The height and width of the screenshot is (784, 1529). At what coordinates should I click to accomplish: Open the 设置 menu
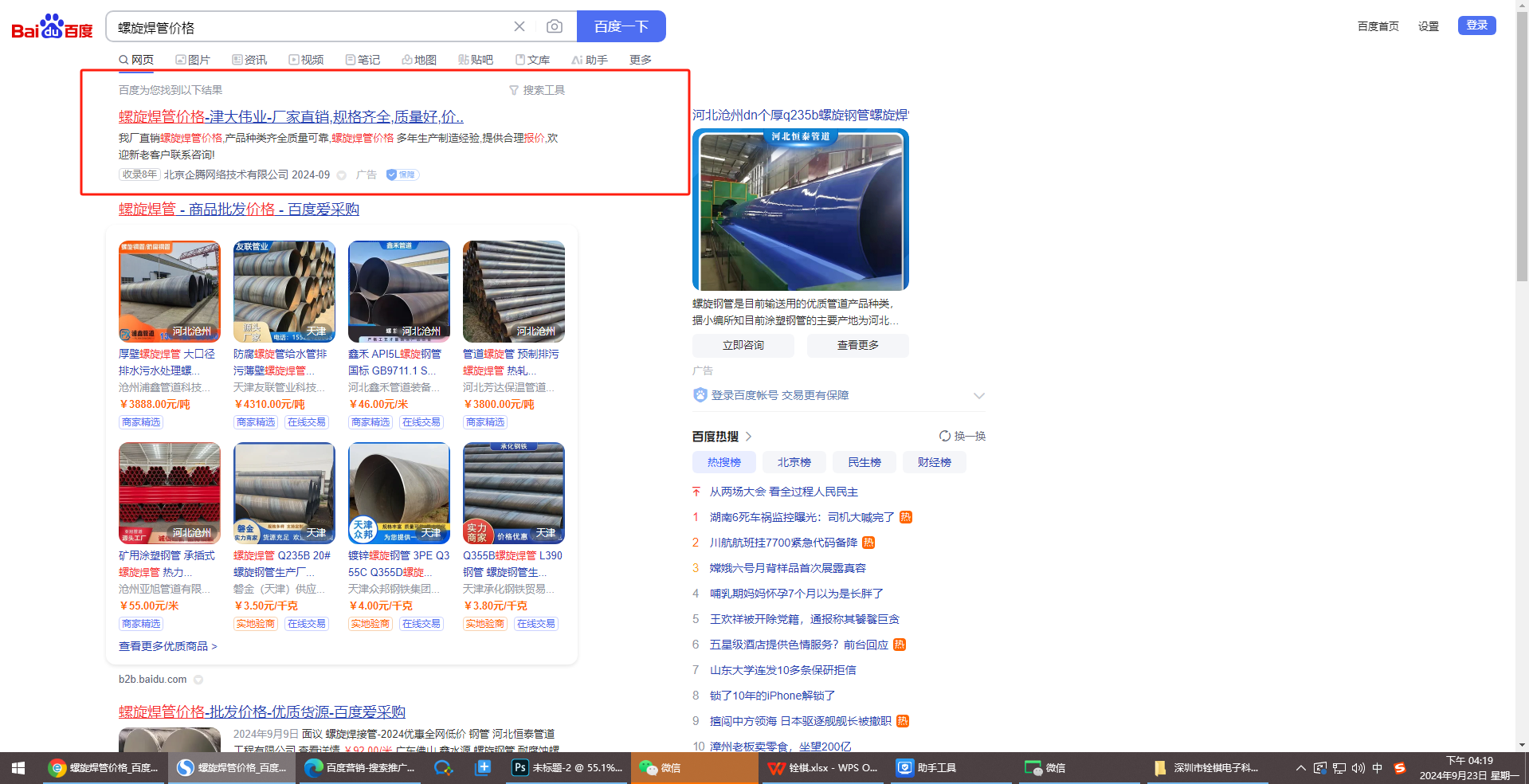(x=1429, y=26)
